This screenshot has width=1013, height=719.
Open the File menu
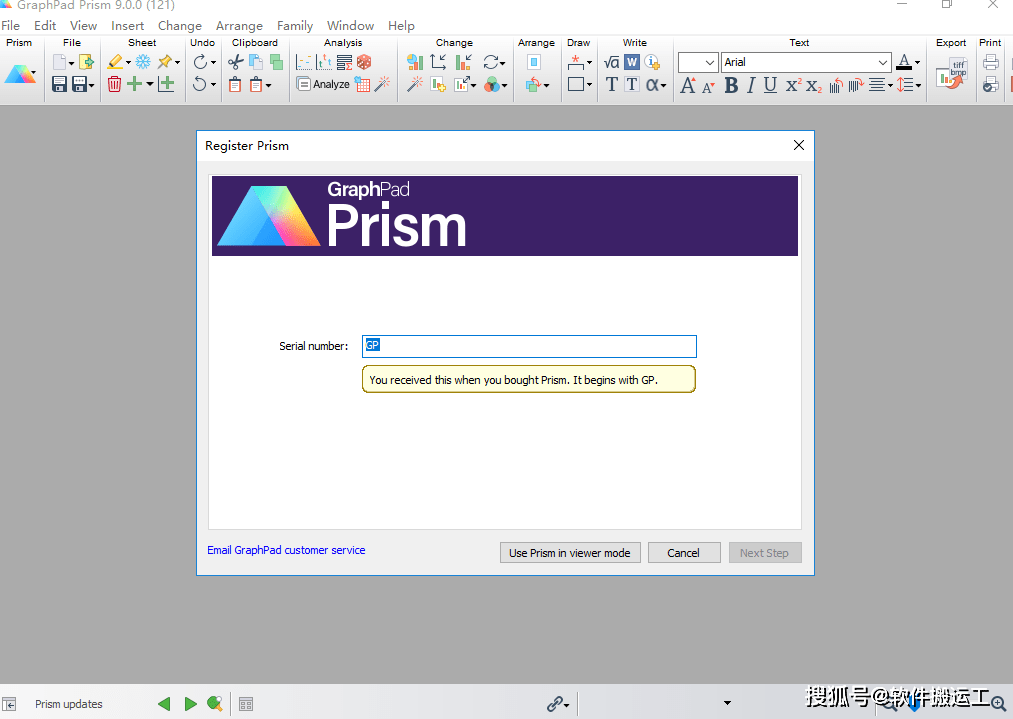[10, 26]
